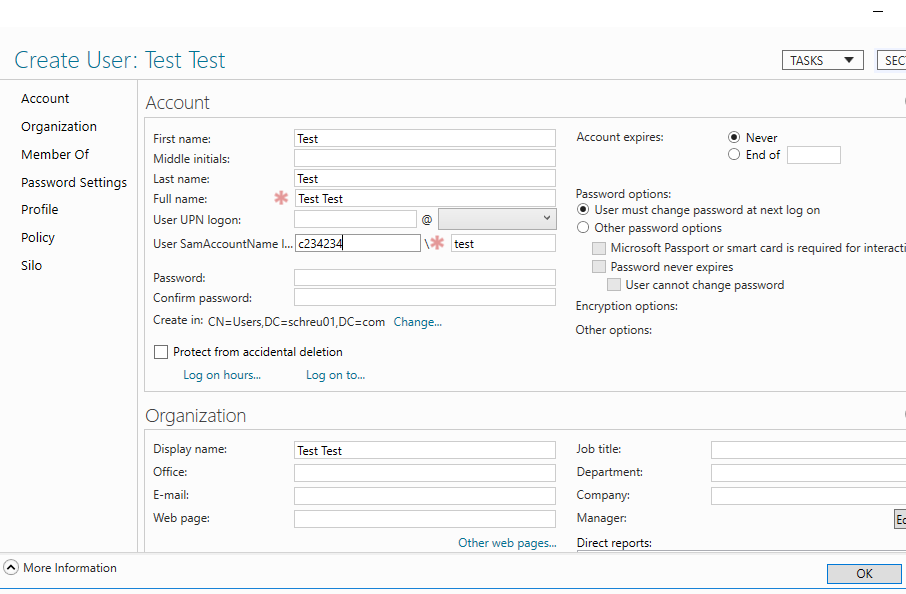Select Never for account expiration
906x594 pixels.
(x=734, y=138)
